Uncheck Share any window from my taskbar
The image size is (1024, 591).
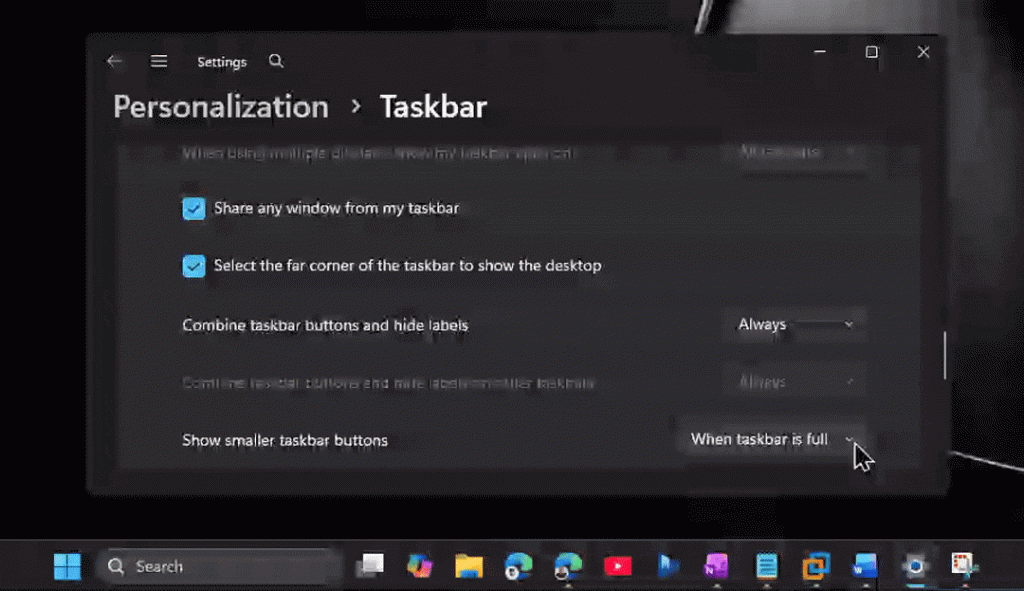[193, 209]
